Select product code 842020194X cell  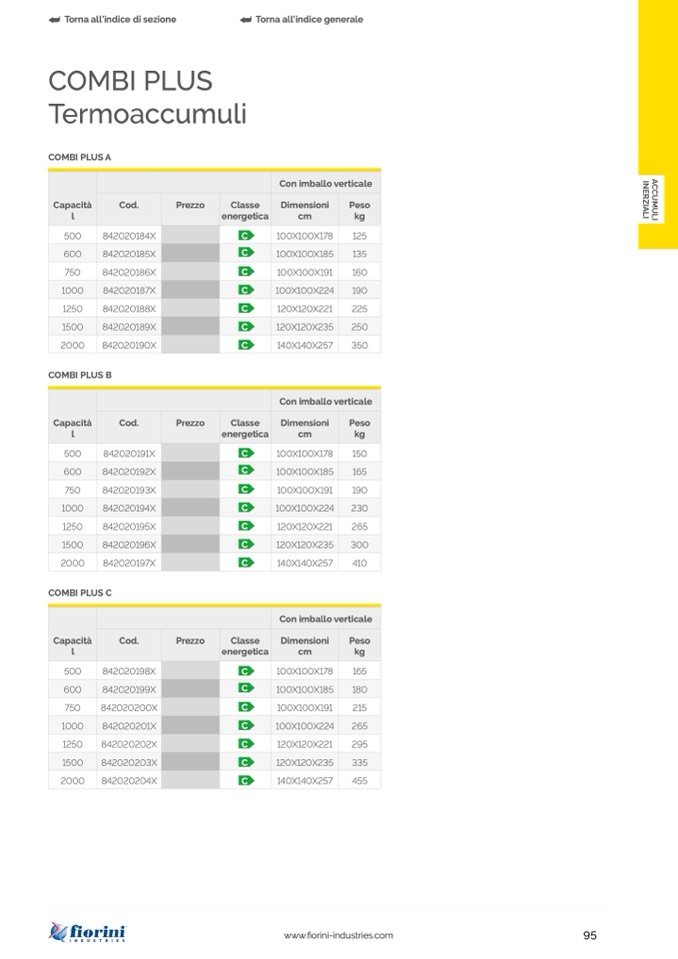tap(129, 508)
